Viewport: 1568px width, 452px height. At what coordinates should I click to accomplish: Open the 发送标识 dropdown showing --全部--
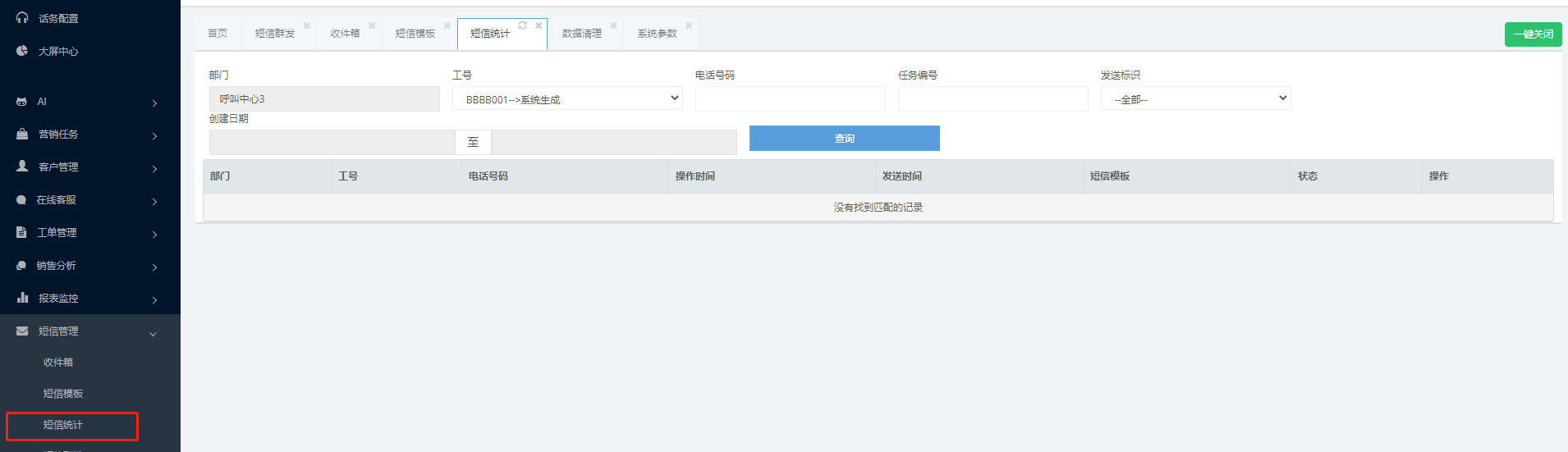click(x=1195, y=98)
